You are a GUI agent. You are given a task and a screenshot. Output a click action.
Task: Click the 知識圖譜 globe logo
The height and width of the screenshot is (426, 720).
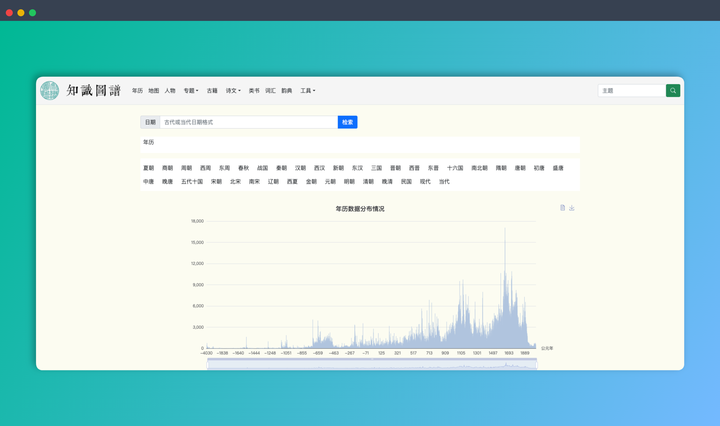click(49, 90)
